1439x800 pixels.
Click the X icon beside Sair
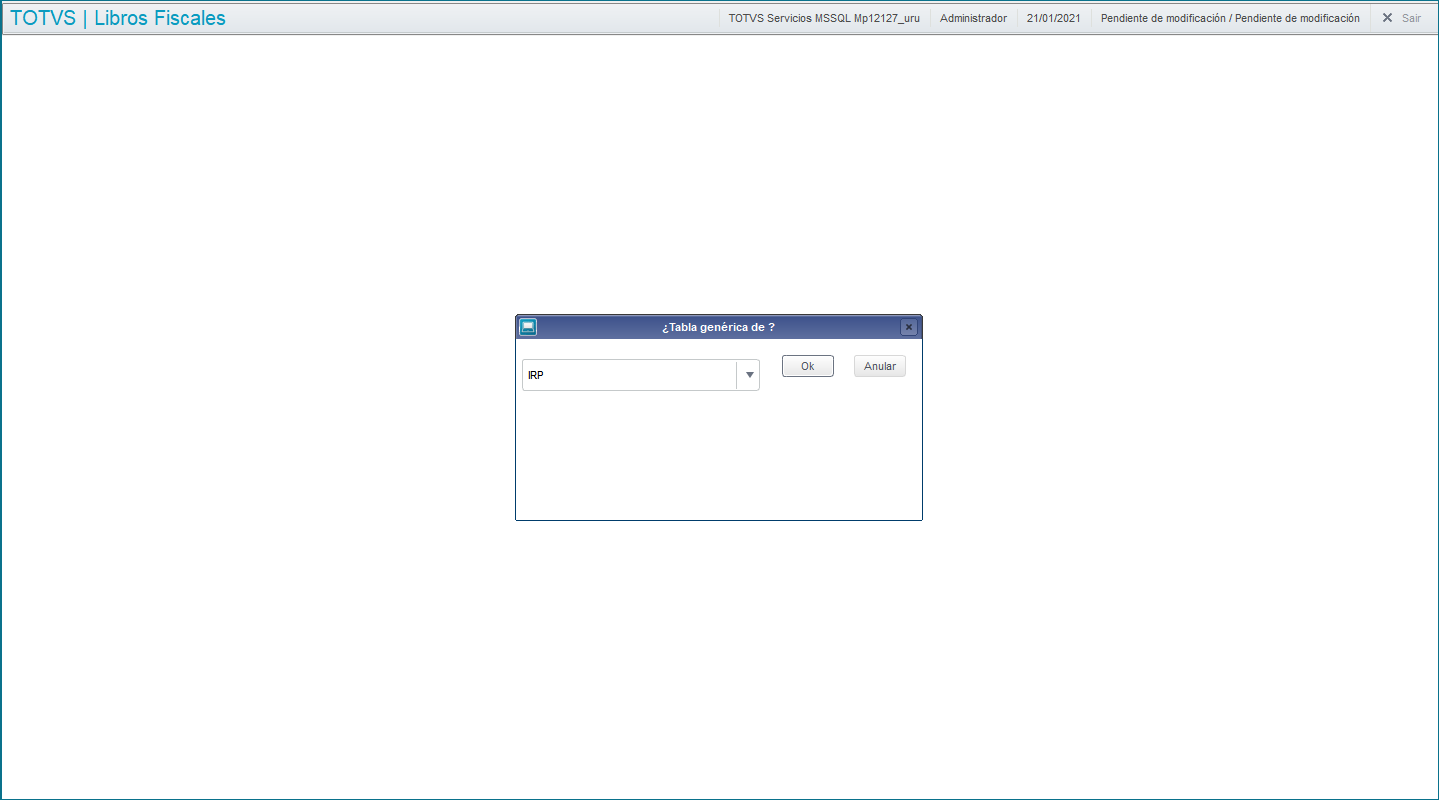point(1387,18)
